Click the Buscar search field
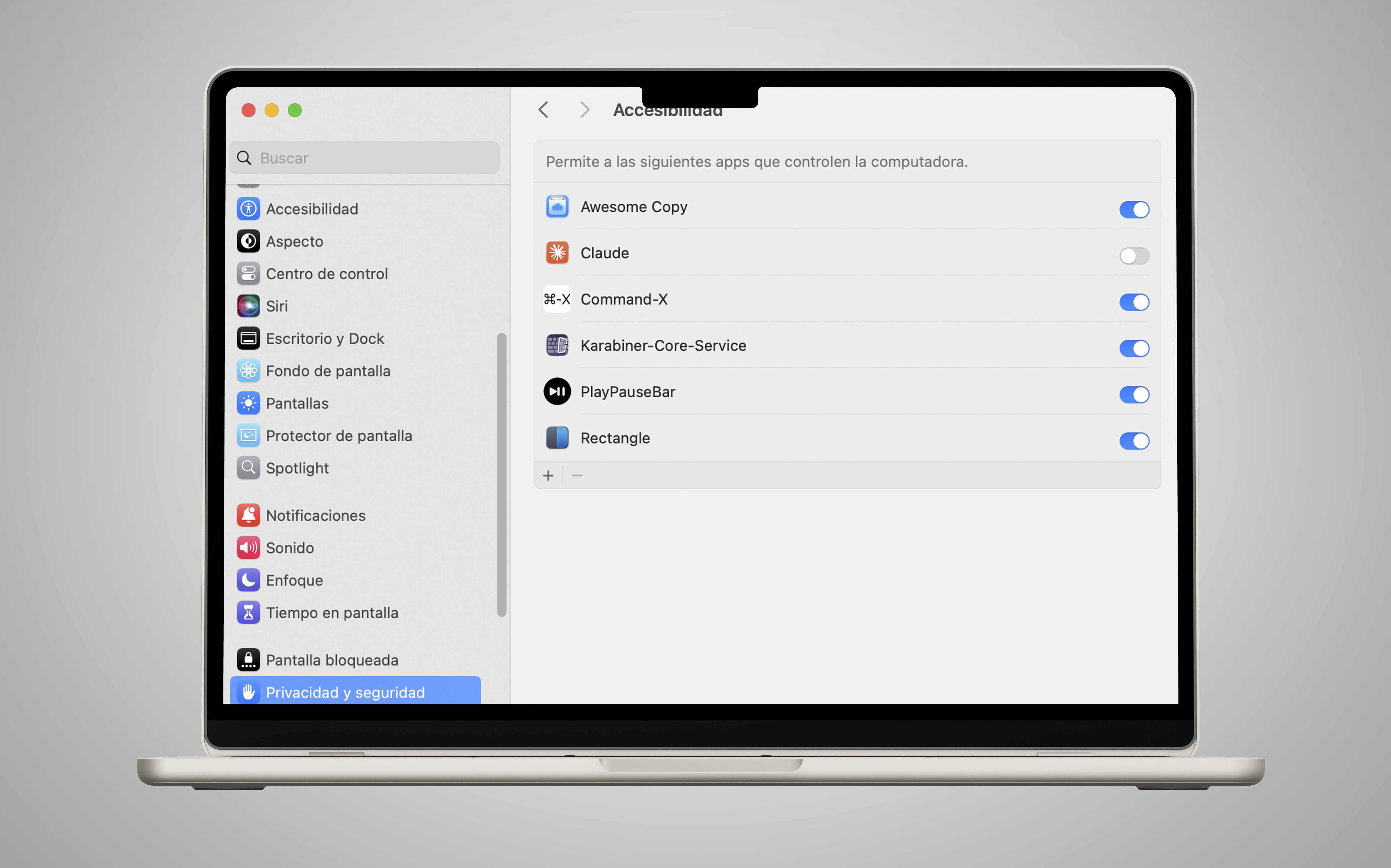This screenshot has width=1391, height=868. coord(364,158)
